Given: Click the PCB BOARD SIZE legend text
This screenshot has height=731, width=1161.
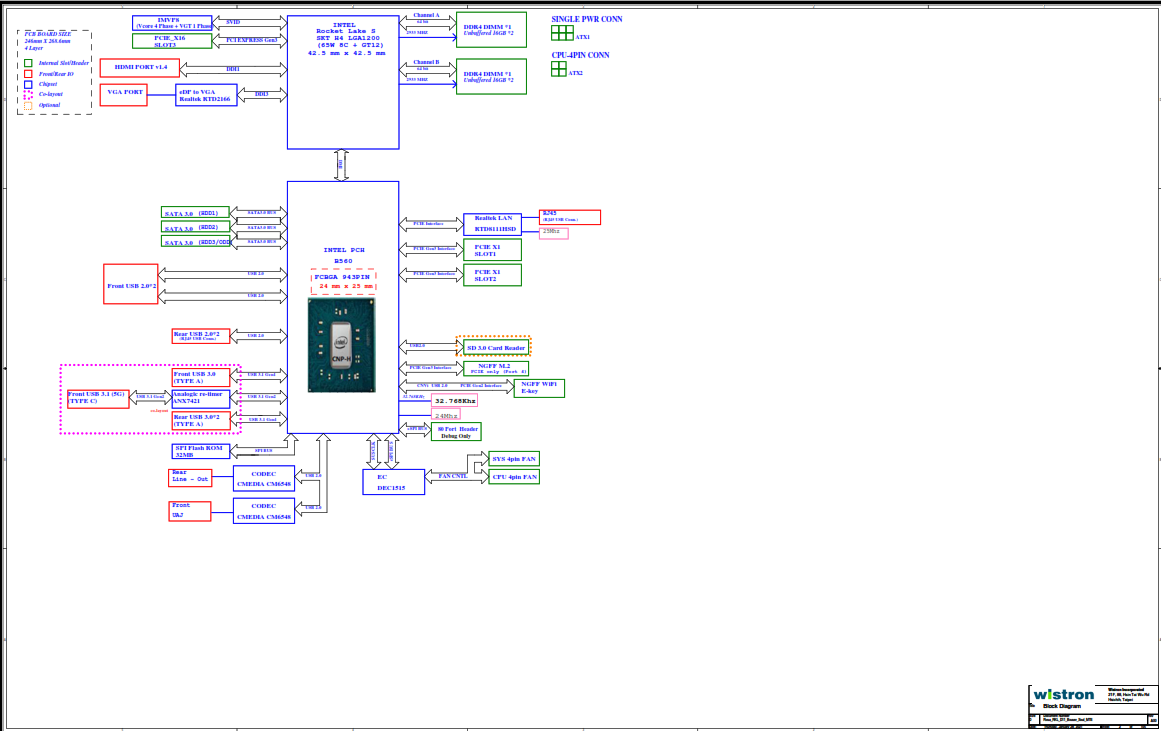Looking at the screenshot, I should (47, 41).
